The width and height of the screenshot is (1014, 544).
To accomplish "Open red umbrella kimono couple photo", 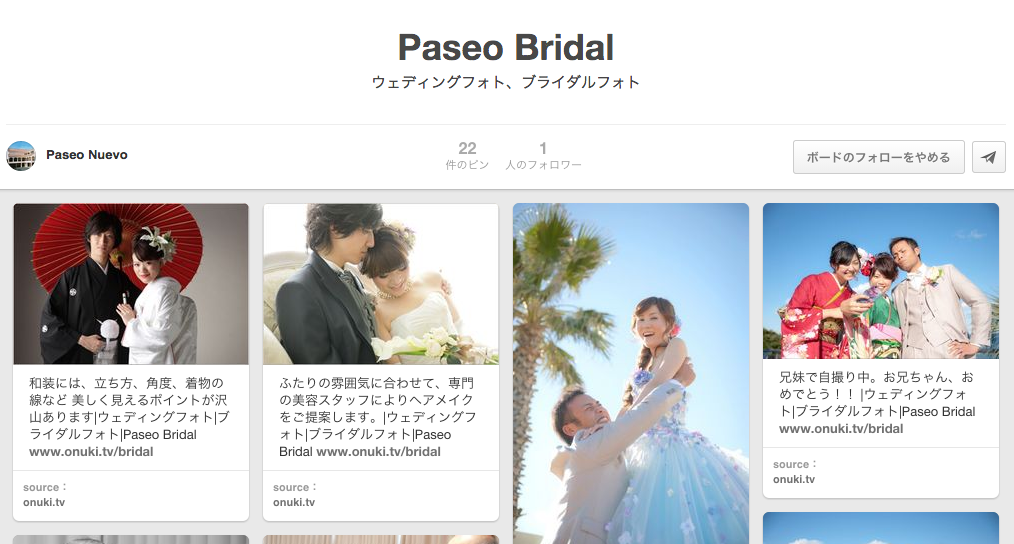I will [131, 284].
